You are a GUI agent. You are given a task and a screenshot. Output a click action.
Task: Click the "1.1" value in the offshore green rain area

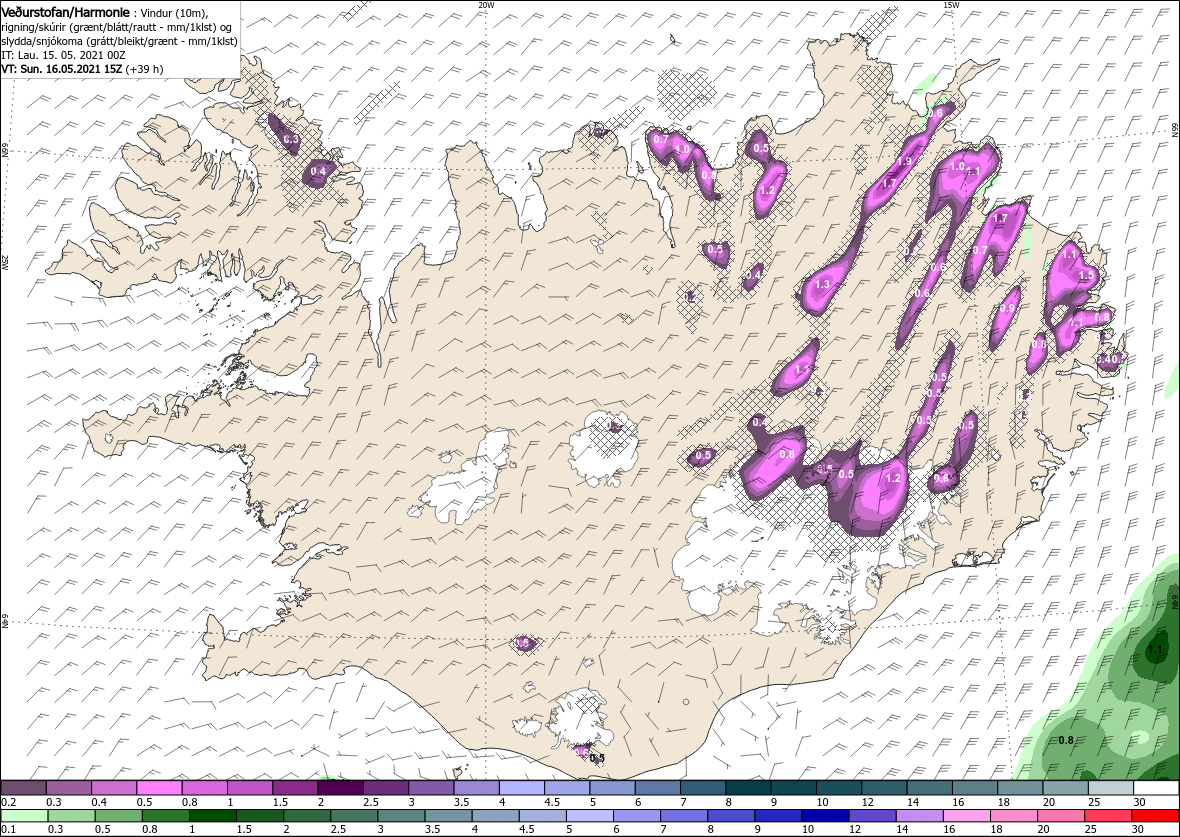point(1157,650)
